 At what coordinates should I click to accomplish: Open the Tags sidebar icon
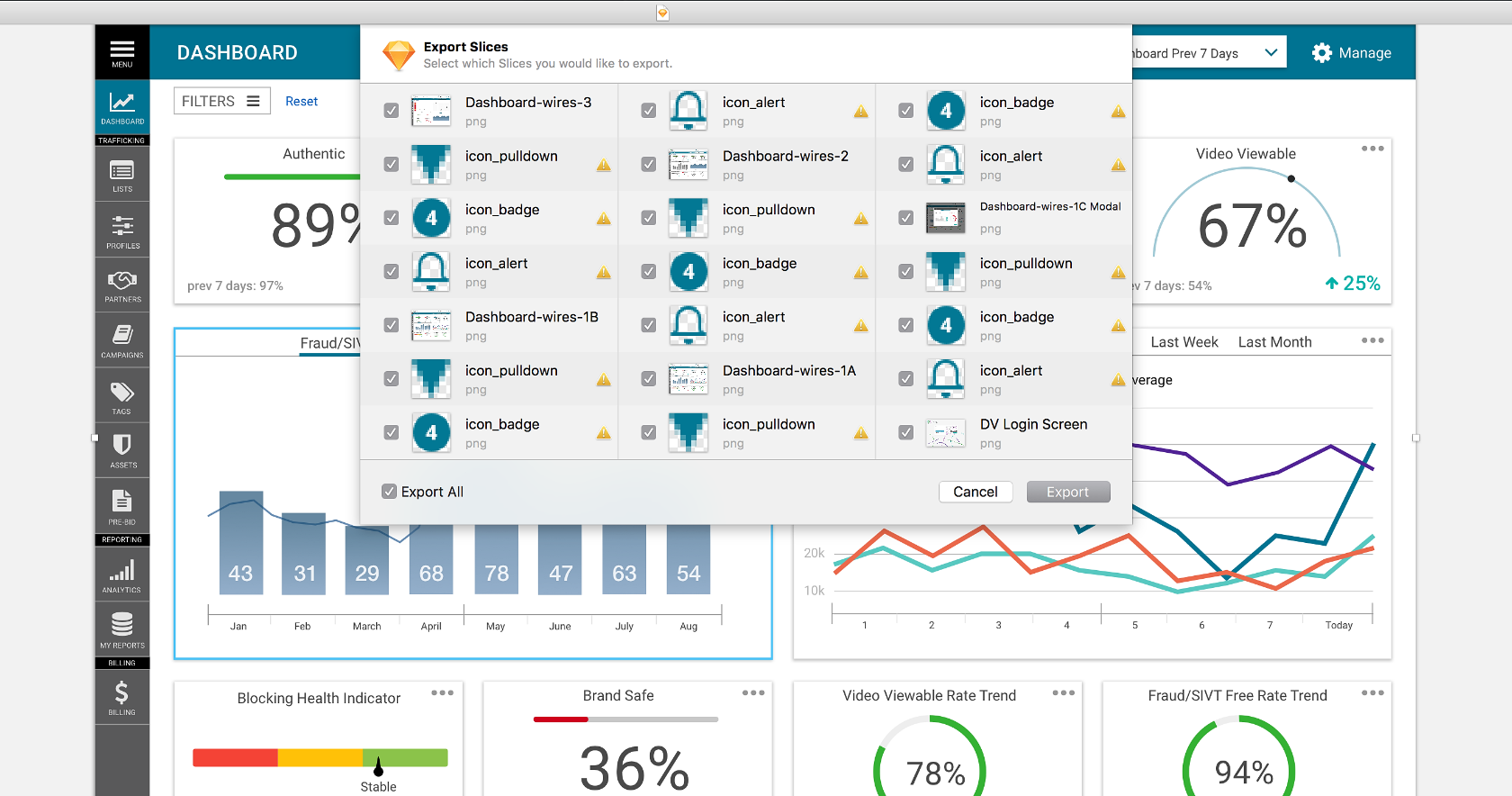coord(122,396)
